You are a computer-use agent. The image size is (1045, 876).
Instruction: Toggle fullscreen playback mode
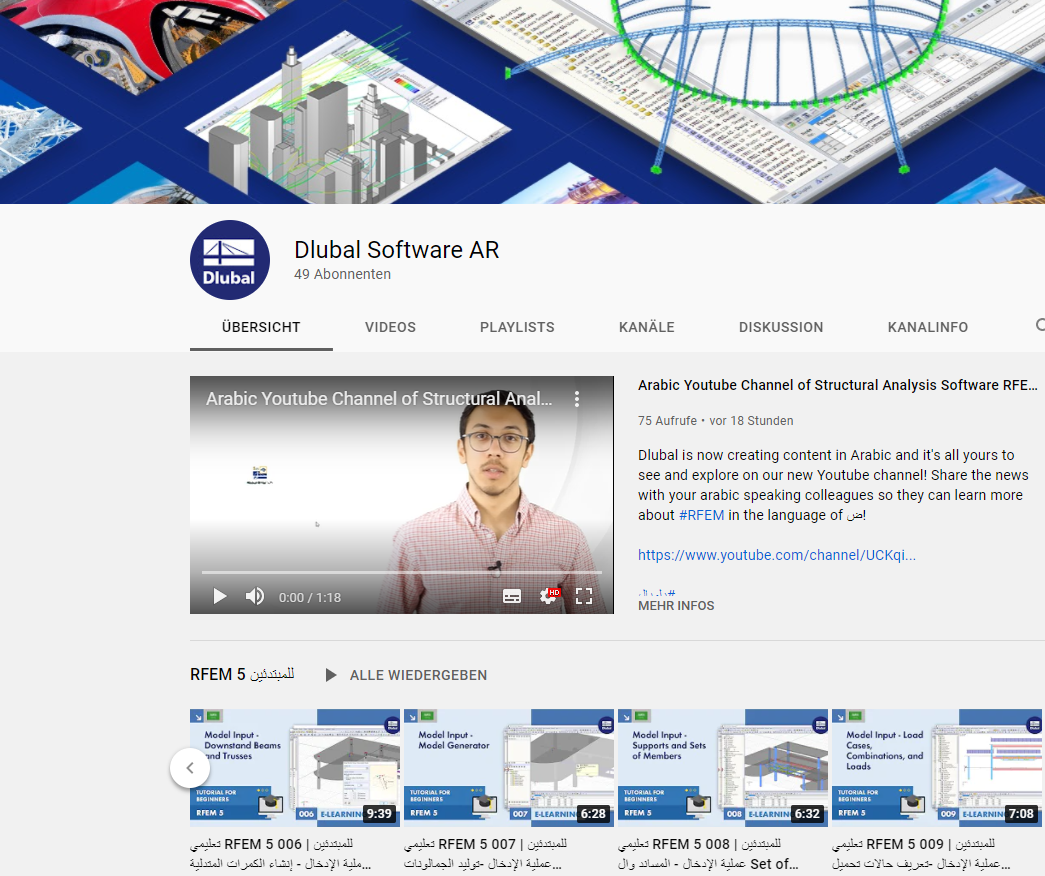[x=584, y=596]
